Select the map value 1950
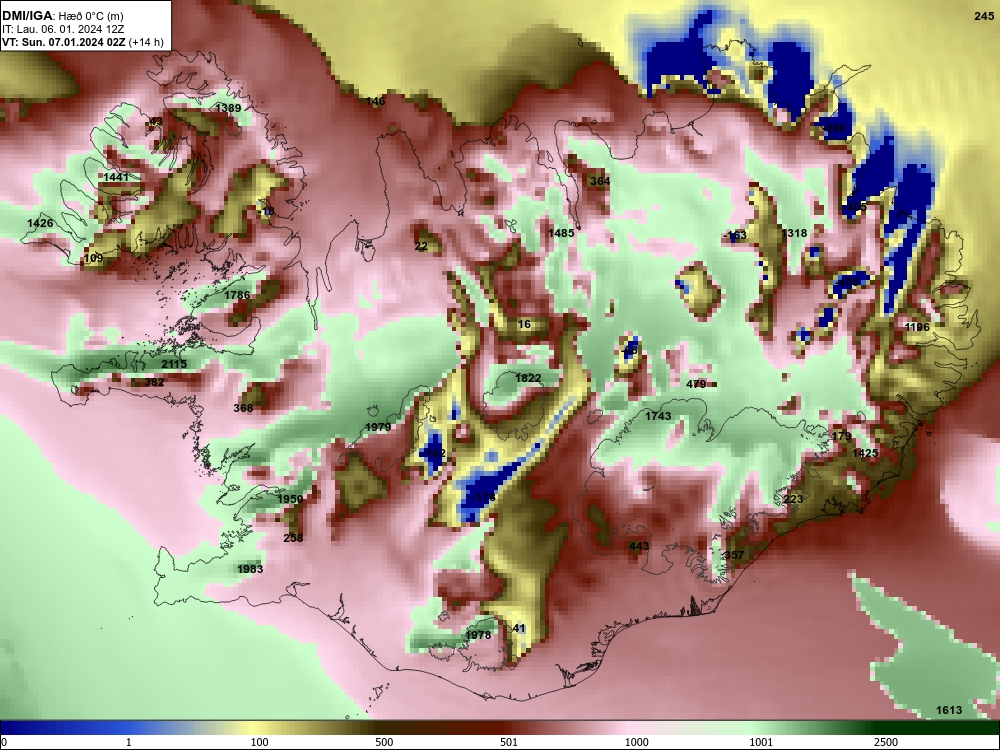 point(290,499)
